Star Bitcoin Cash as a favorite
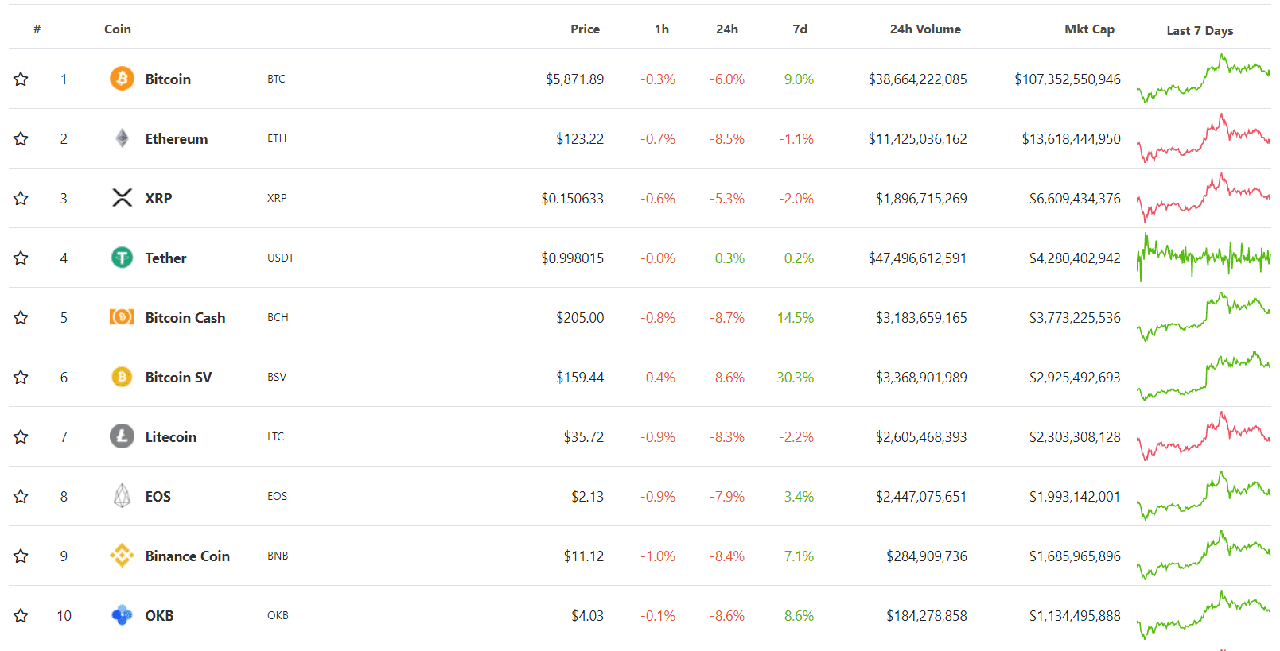This screenshot has width=1280, height=651. [20, 318]
